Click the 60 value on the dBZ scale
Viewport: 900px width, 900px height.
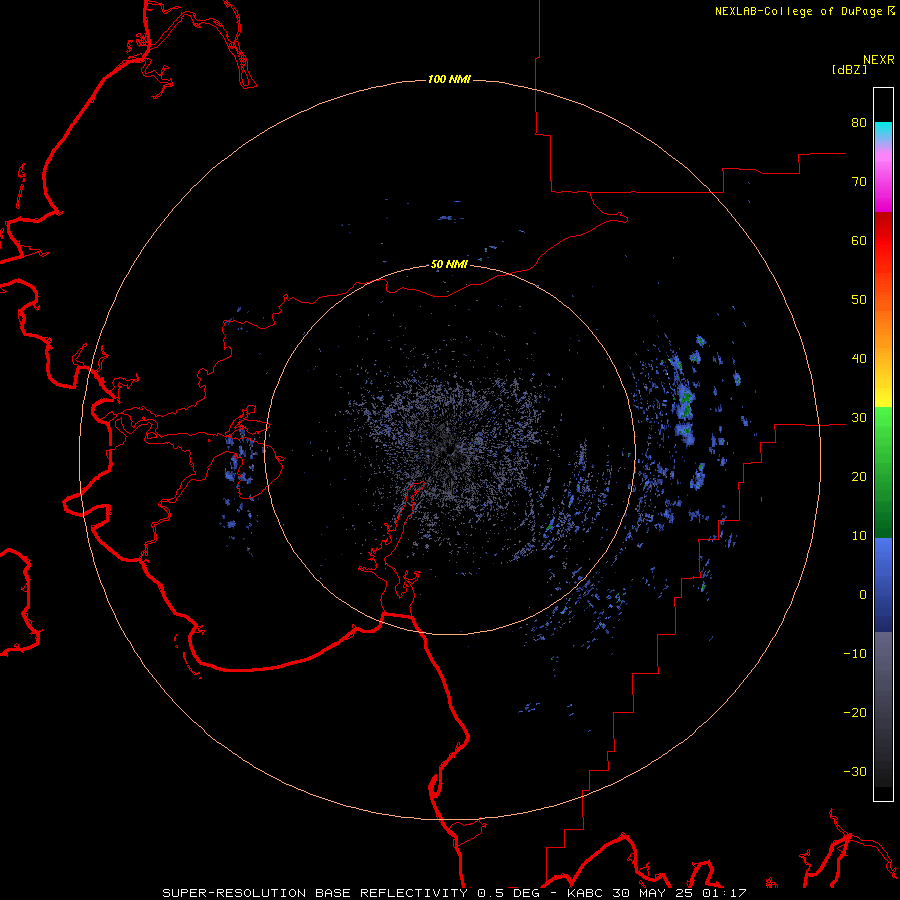[859, 240]
